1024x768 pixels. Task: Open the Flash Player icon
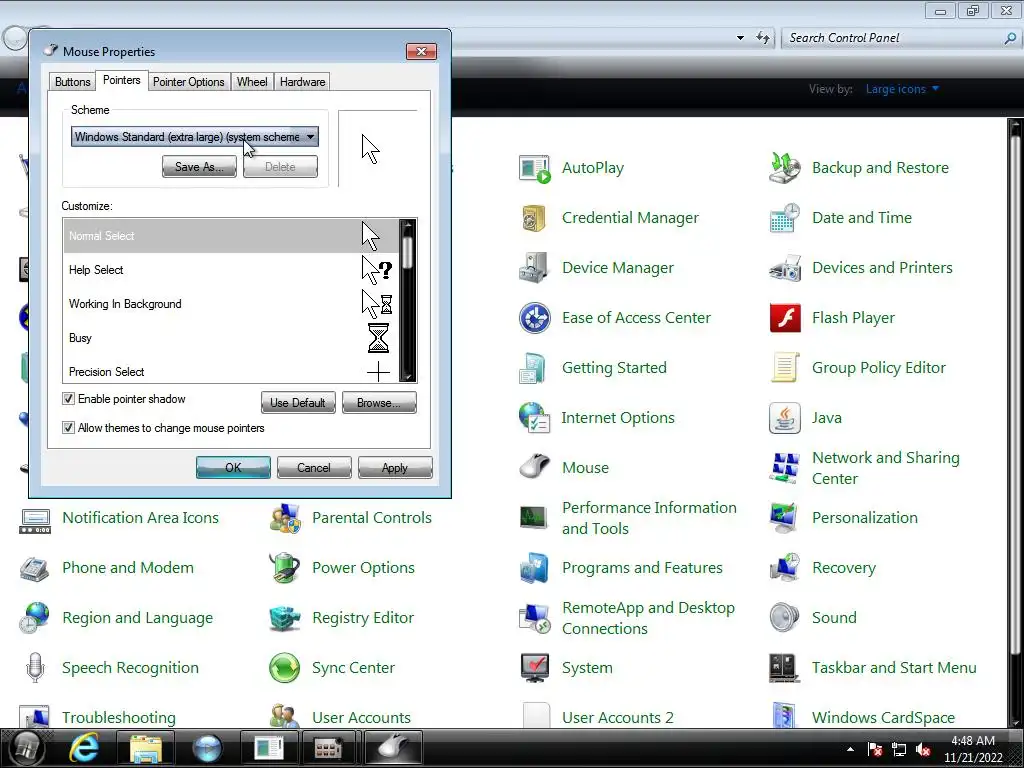(784, 318)
